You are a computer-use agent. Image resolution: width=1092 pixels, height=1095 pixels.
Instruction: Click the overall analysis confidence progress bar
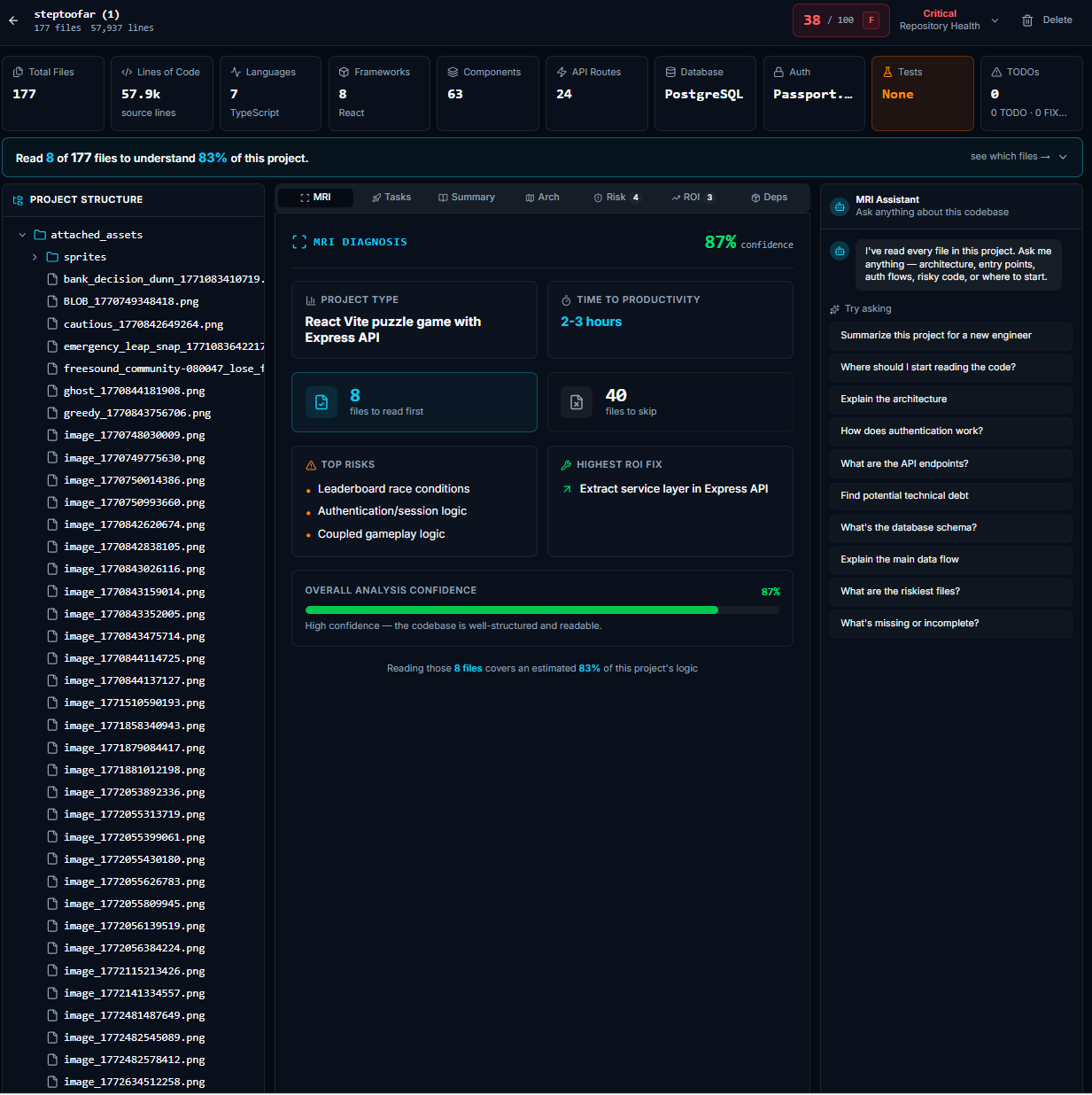coord(542,610)
